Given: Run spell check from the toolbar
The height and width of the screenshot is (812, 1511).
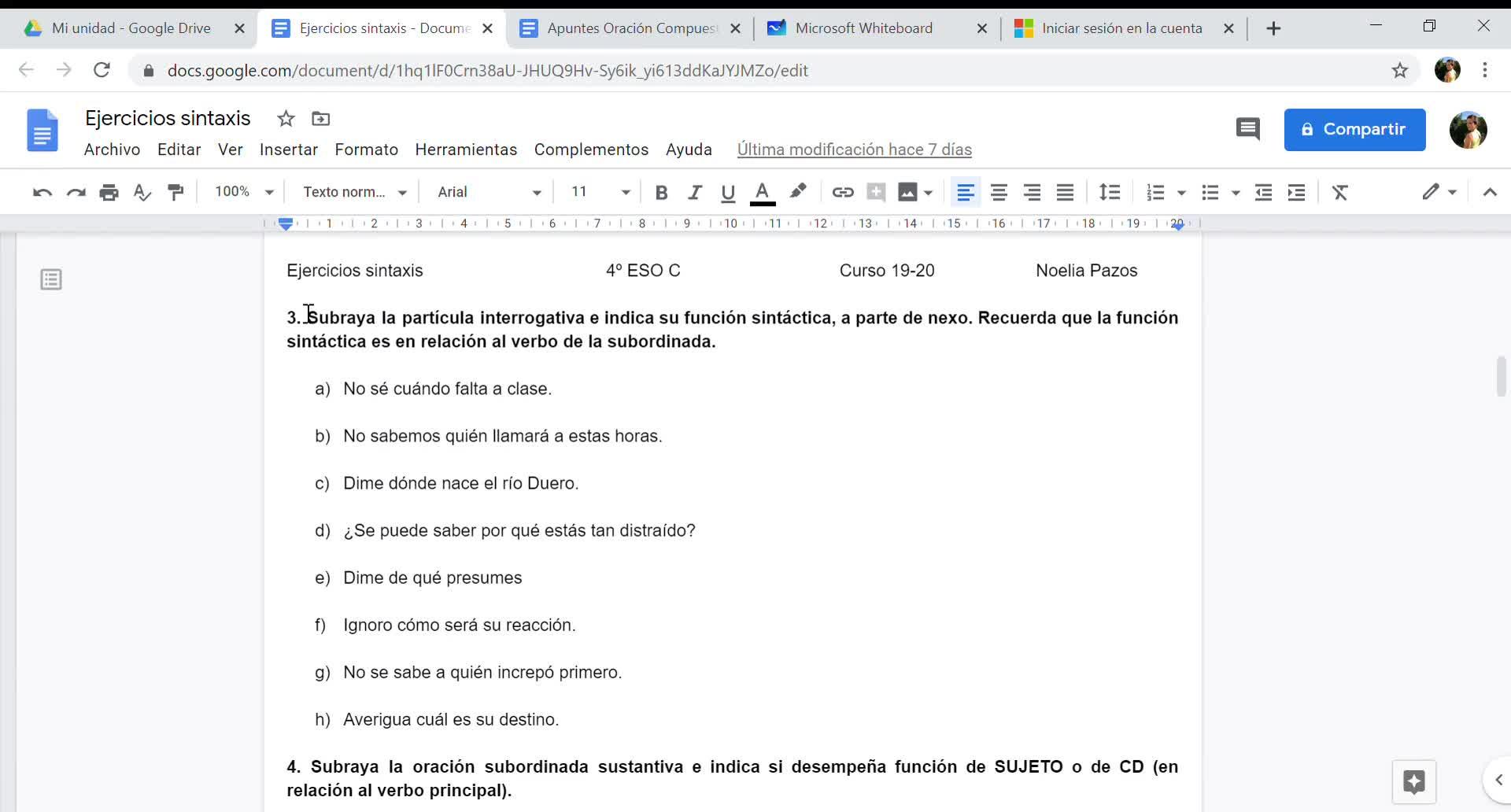Looking at the screenshot, I should (142, 192).
